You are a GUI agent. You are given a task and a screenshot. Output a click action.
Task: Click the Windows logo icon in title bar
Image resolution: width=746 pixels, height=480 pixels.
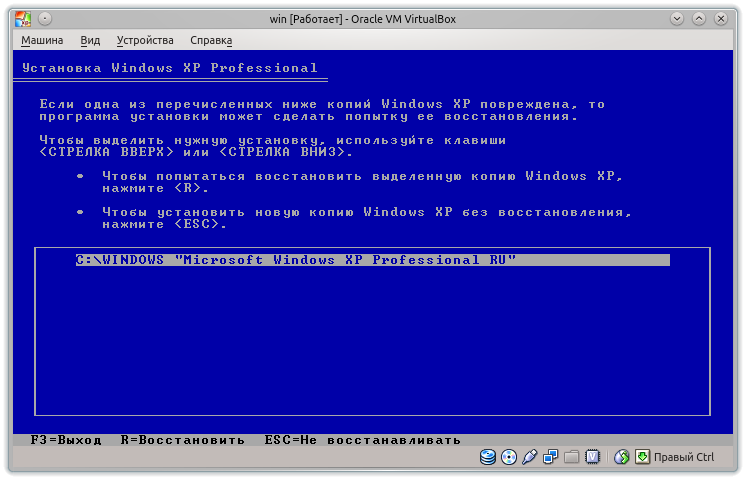tap(25, 17)
